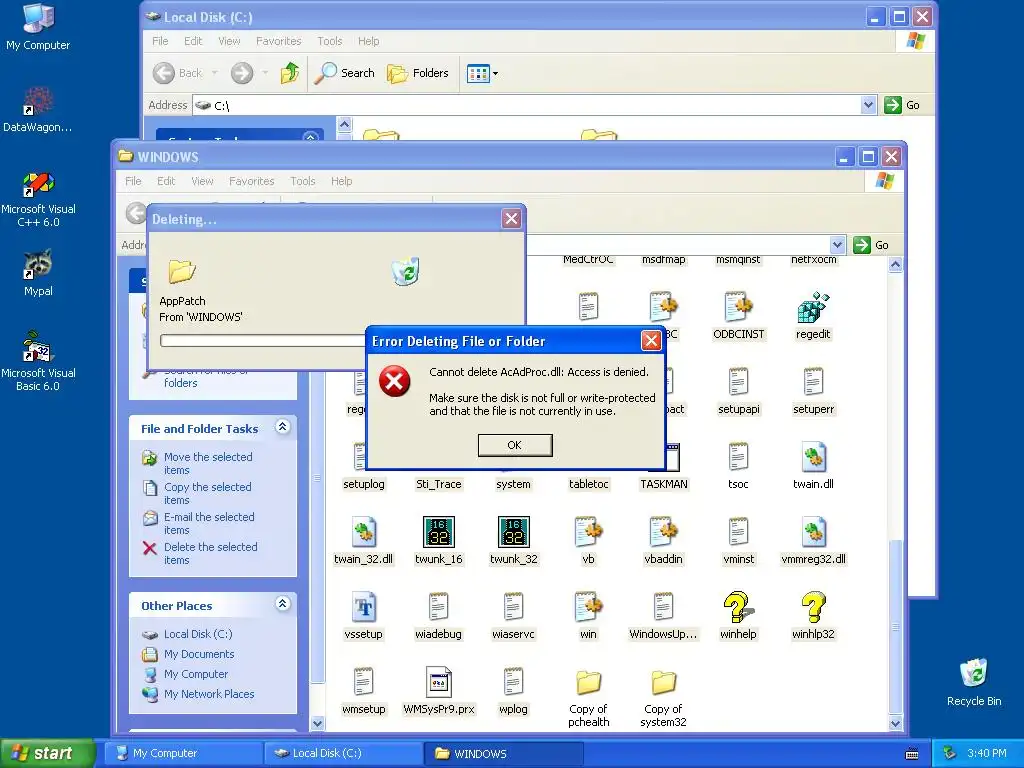Collapse the Other Places panel
This screenshot has width=1024, height=768.
(282, 603)
